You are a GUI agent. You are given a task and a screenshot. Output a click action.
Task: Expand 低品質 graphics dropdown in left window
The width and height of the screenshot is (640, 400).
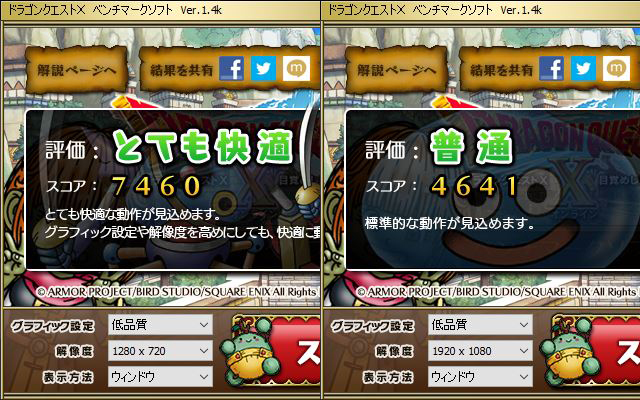[160, 325]
